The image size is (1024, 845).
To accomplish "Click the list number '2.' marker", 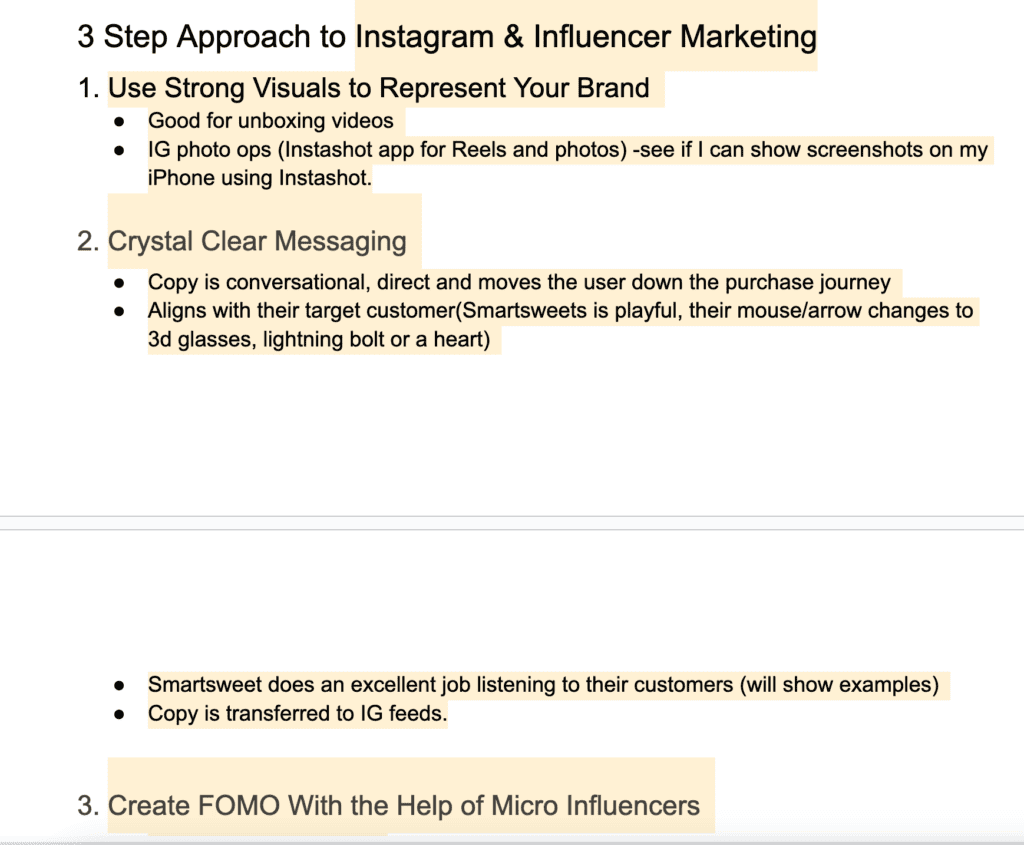I will click(x=88, y=241).
